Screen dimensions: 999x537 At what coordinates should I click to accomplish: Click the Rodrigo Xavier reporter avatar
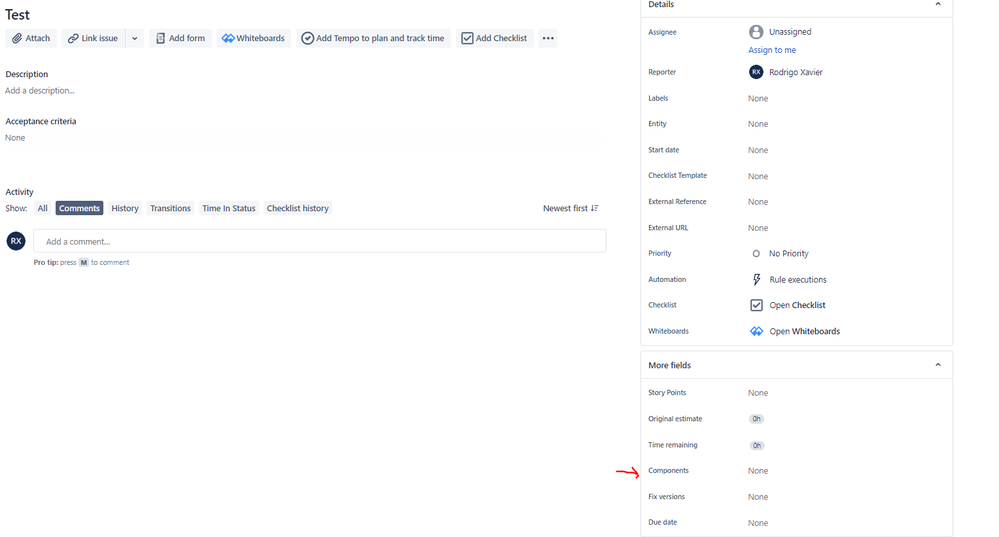[x=756, y=72]
